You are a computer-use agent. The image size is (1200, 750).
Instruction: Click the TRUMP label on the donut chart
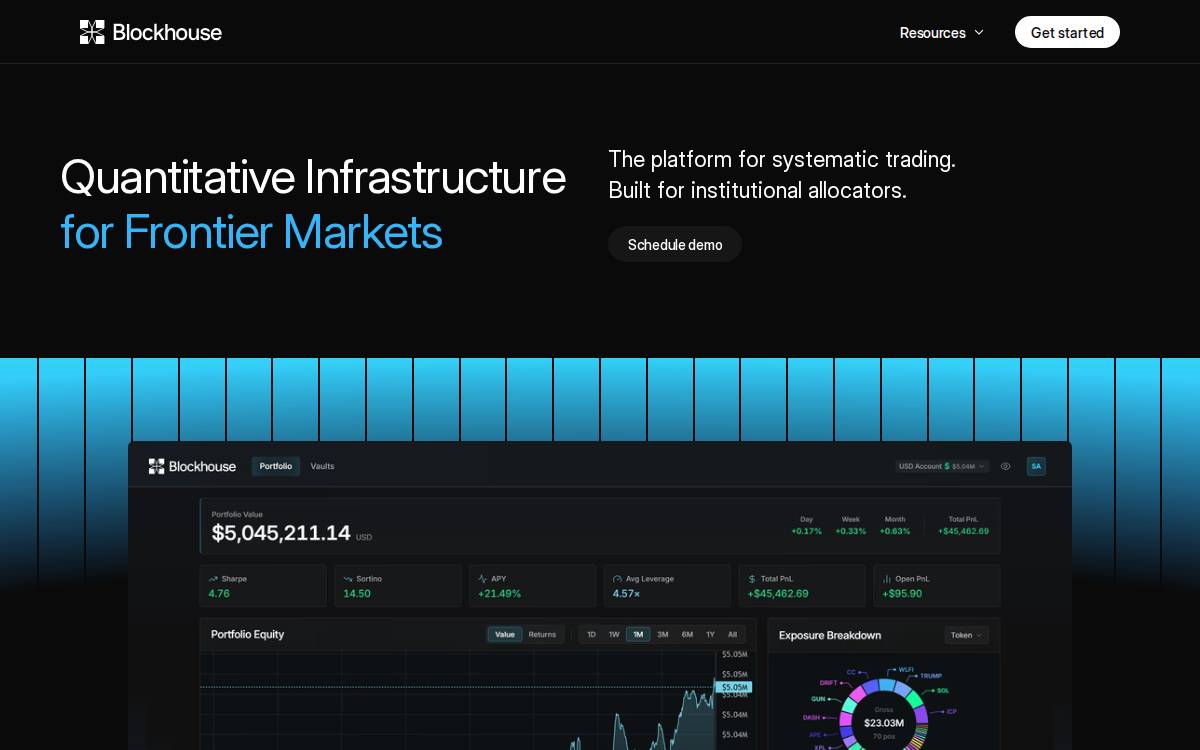(x=931, y=676)
